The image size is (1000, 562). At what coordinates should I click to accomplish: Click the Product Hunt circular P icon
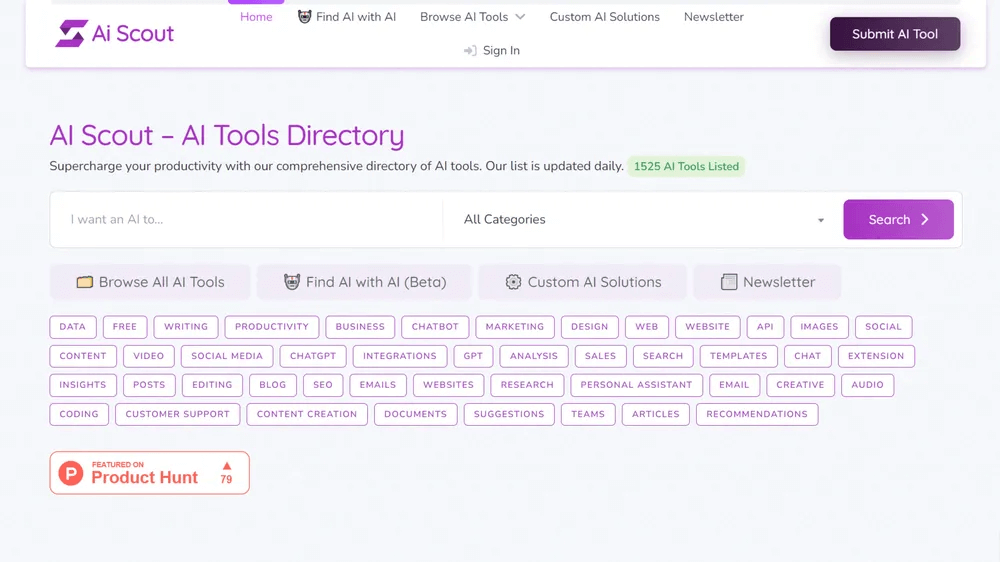[x=71, y=473]
